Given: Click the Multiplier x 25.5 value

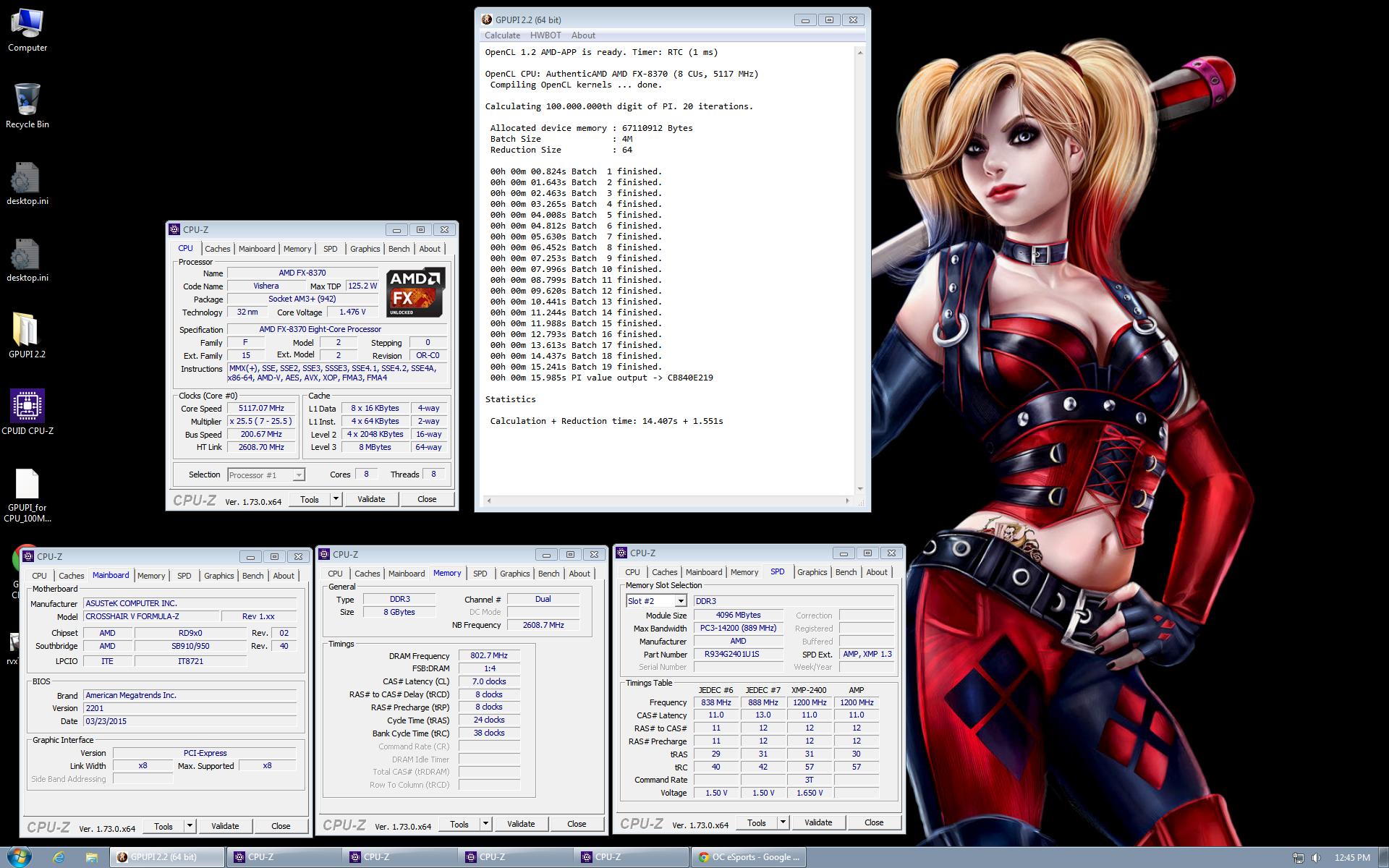Looking at the screenshot, I should 261,422.
